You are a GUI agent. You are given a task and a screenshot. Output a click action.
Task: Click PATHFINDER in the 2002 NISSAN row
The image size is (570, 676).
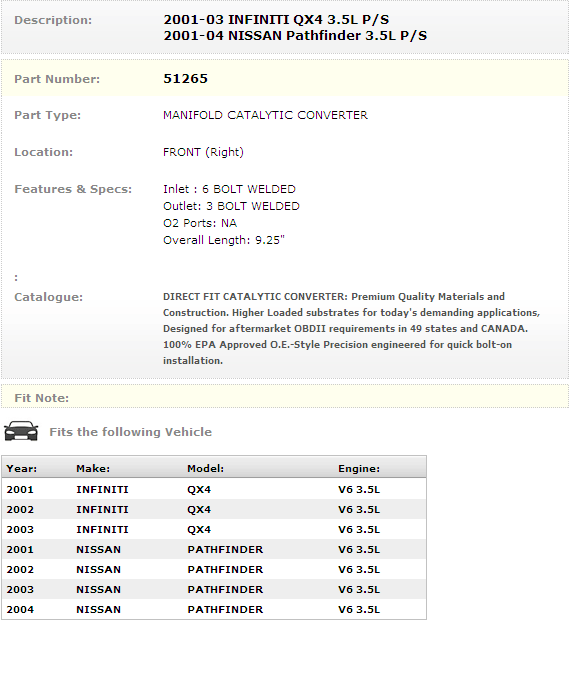click(225, 570)
